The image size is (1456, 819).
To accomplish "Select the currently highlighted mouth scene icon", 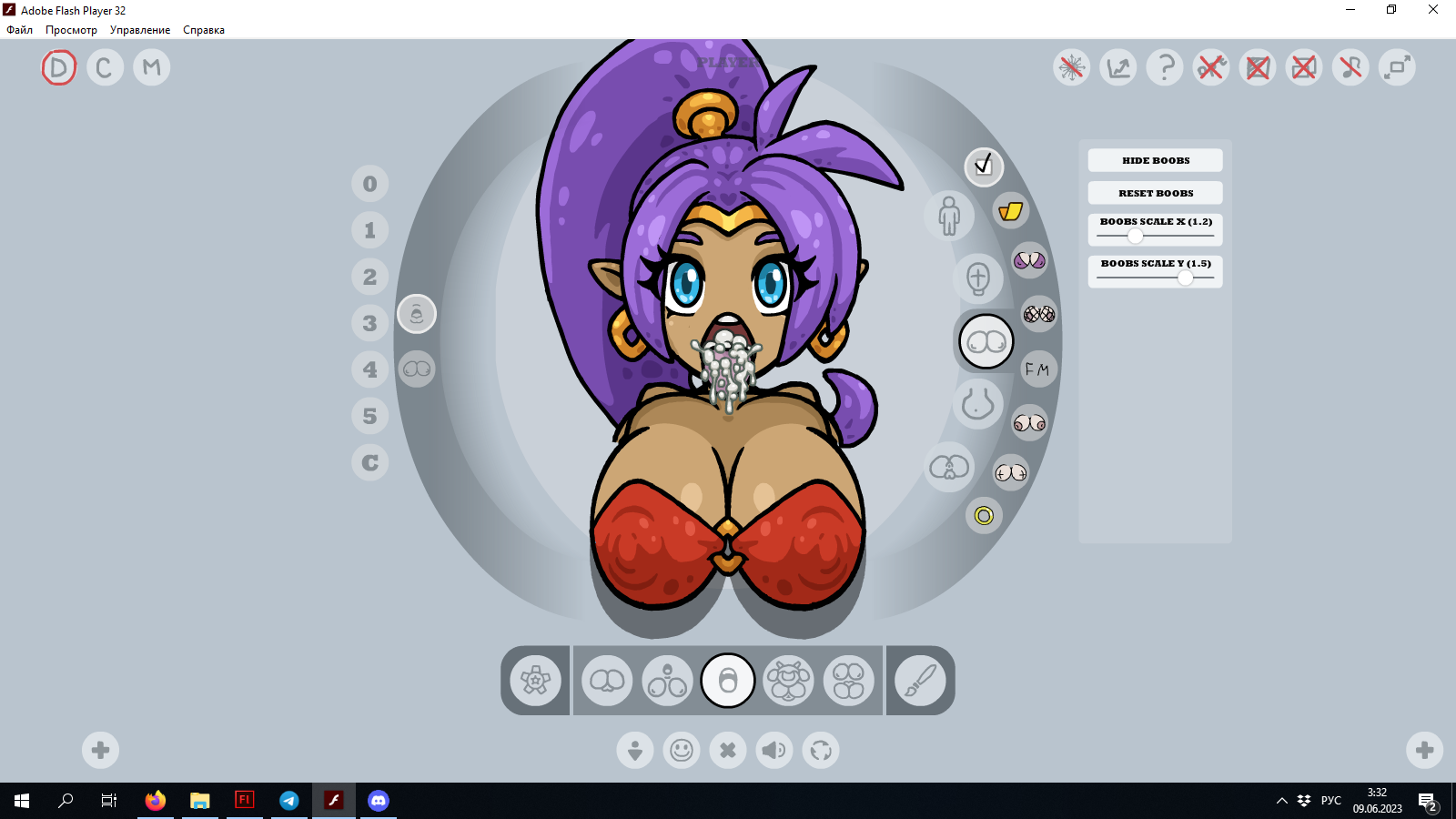I will point(728,681).
